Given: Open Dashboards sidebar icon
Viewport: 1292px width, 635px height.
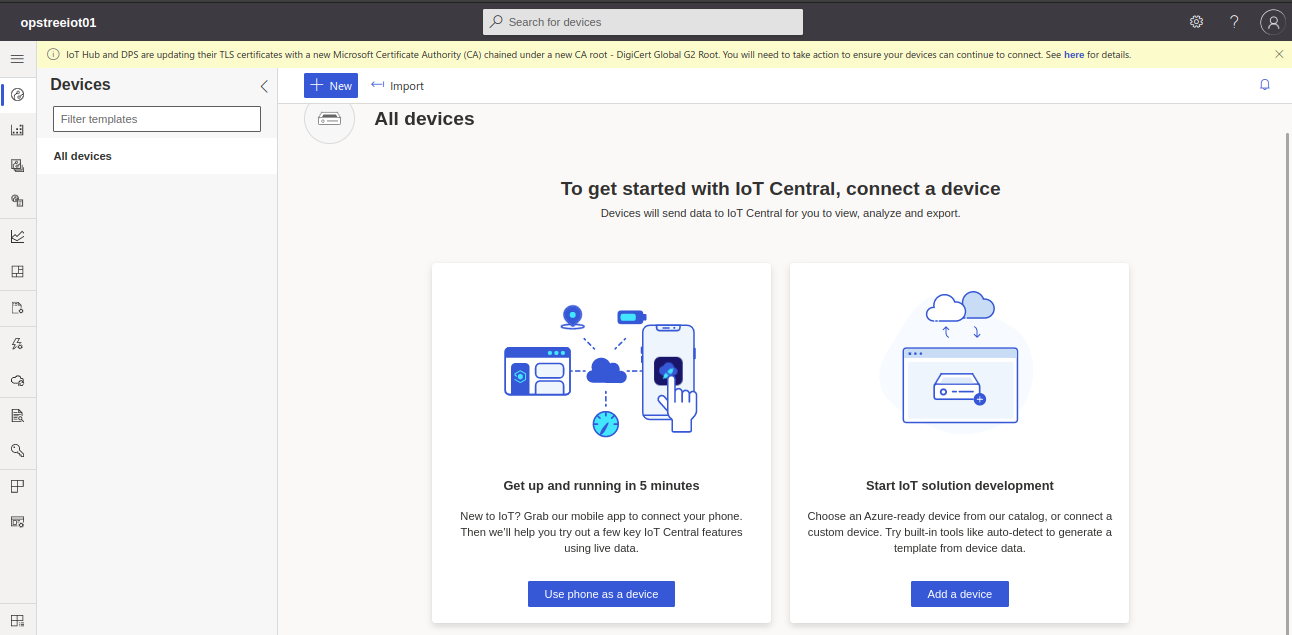Looking at the screenshot, I should coord(17,272).
